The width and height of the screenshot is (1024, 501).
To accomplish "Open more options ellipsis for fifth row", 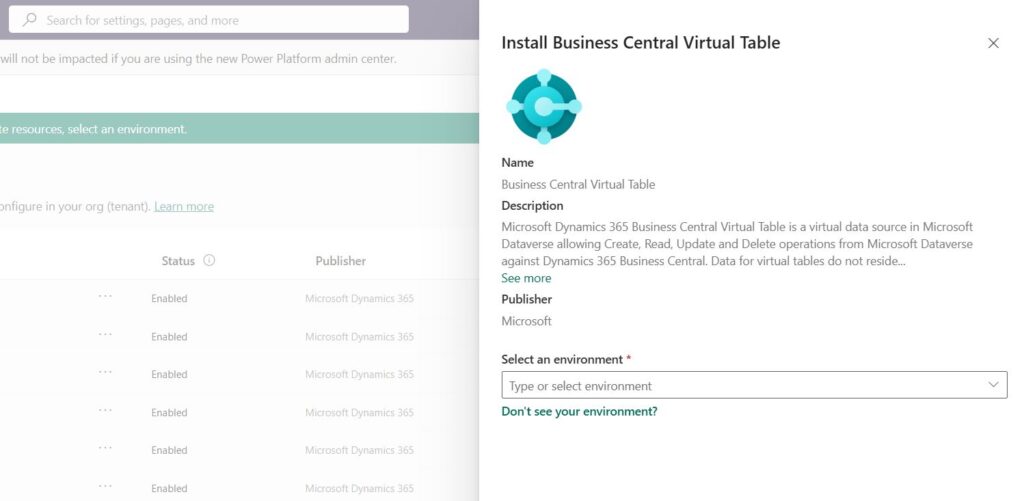I will [105, 450].
